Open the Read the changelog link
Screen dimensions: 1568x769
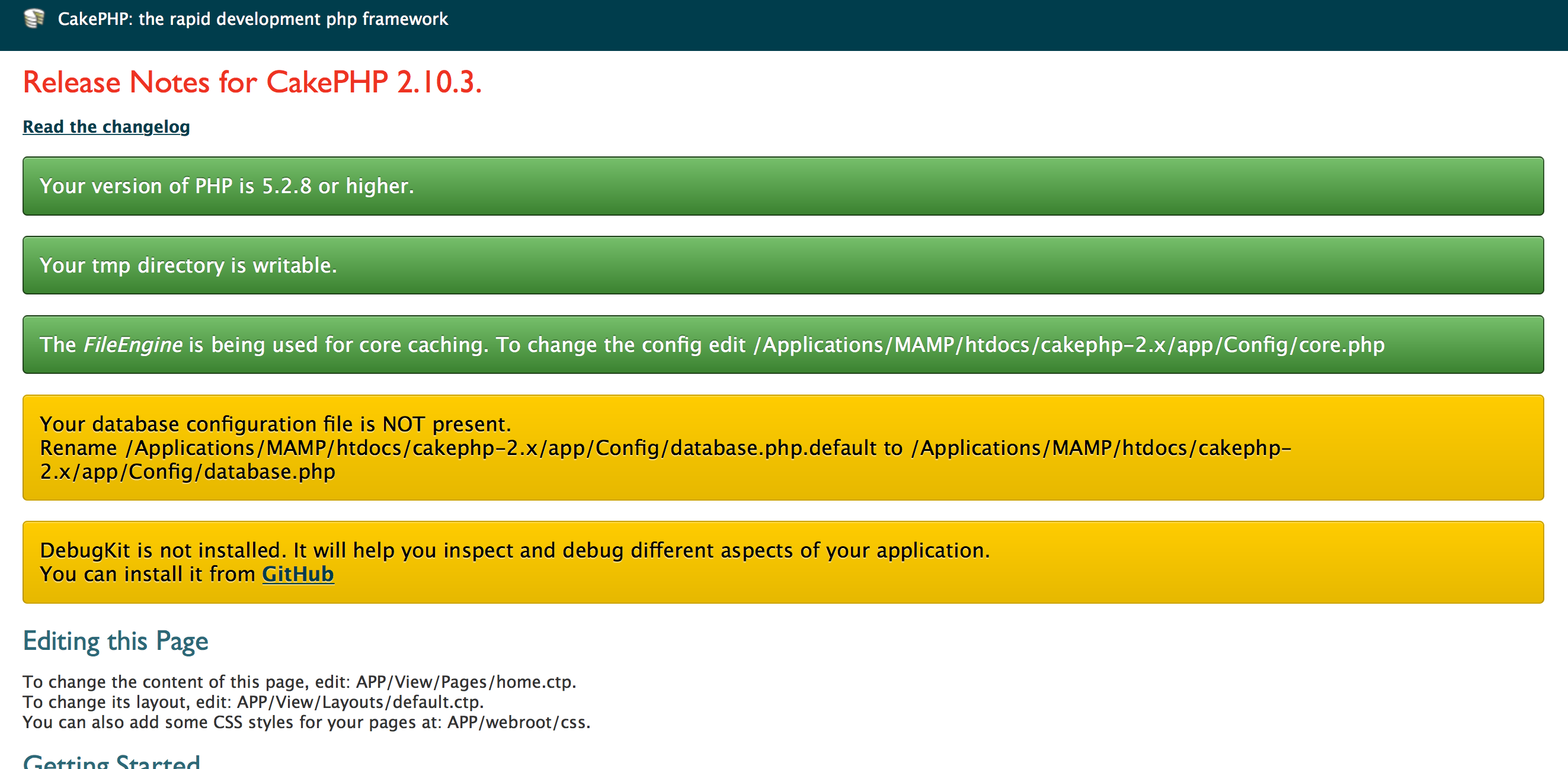pyautogui.click(x=105, y=127)
